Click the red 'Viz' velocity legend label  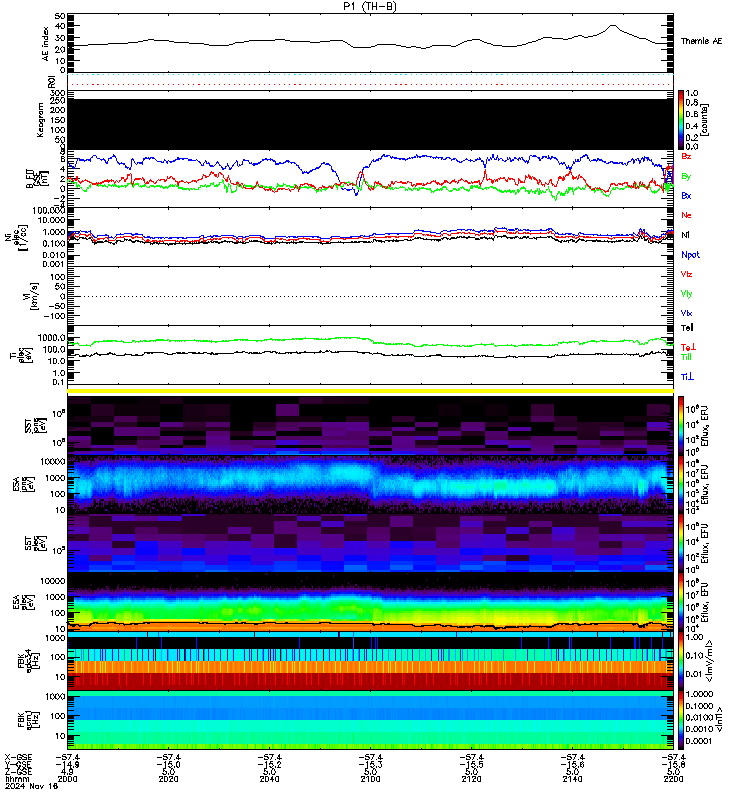point(686,274)
